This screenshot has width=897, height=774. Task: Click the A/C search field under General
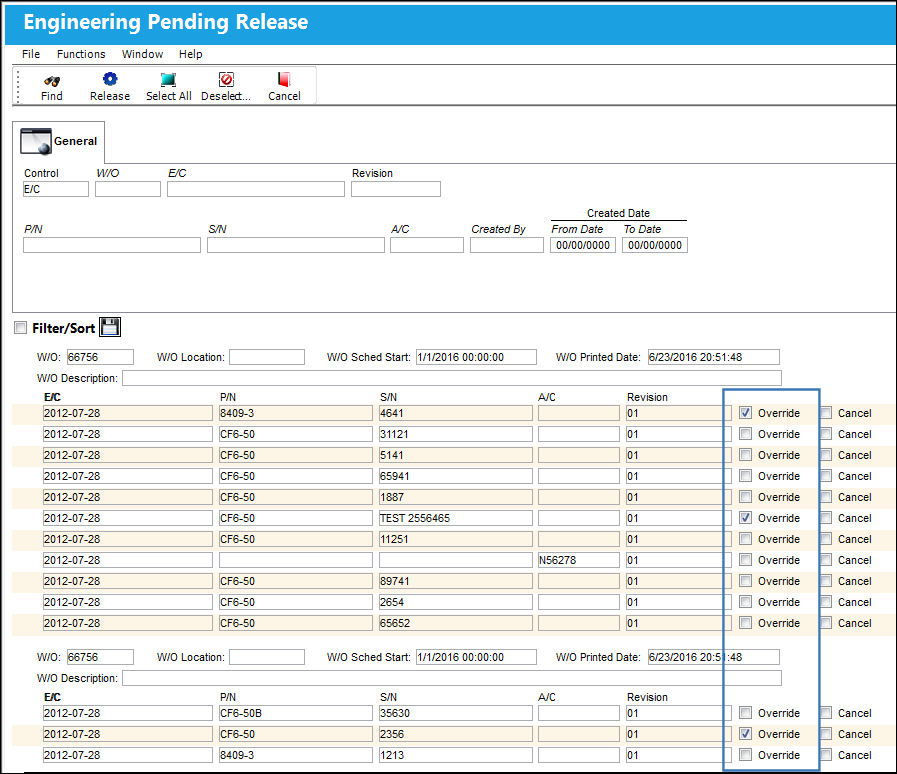point(427,245)
